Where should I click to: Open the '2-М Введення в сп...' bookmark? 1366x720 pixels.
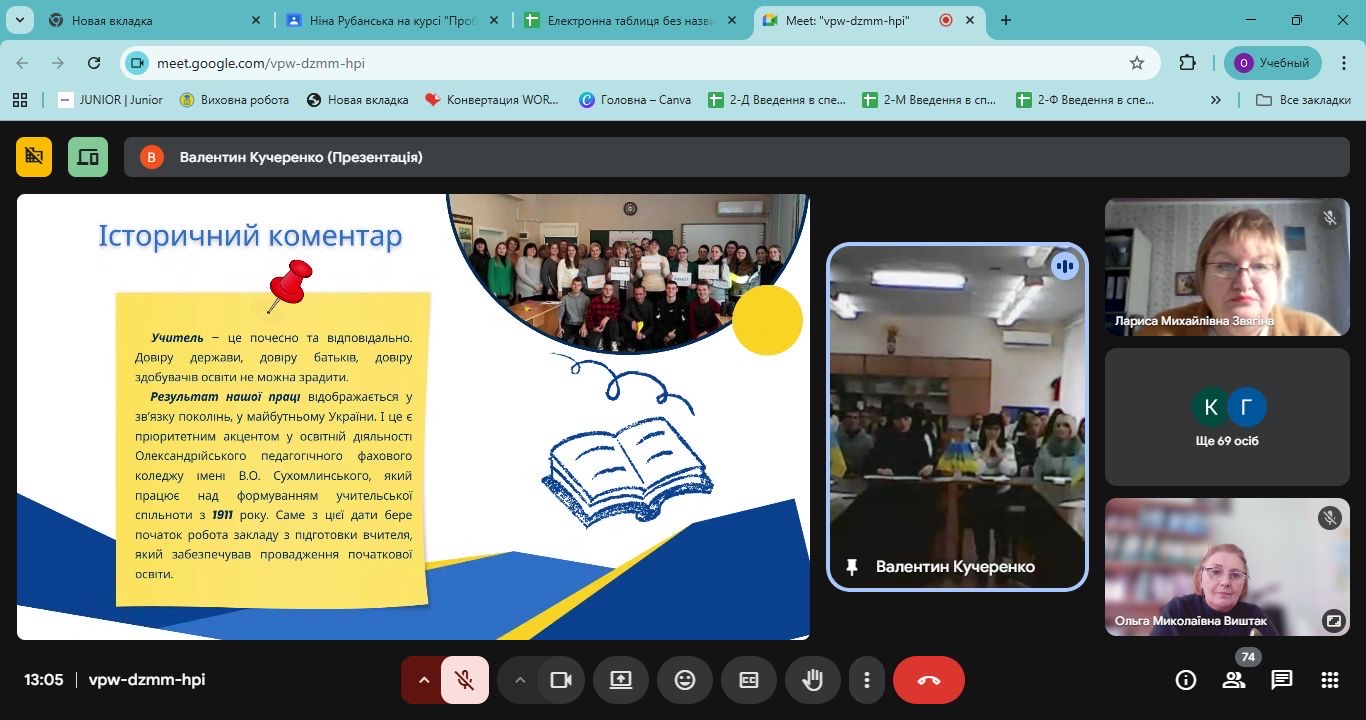click(x=930, y=100)
